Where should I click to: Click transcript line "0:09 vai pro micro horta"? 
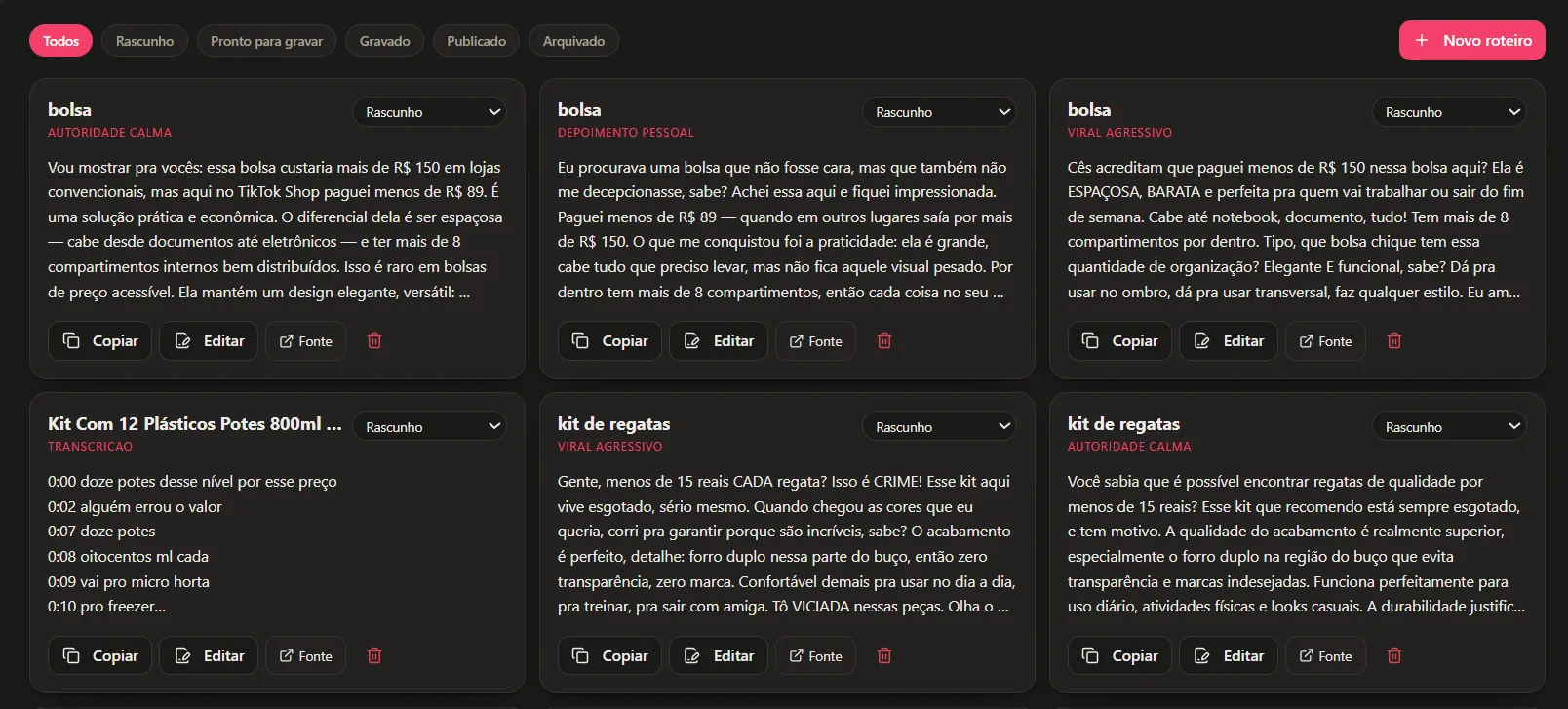(x=129, y=581)
